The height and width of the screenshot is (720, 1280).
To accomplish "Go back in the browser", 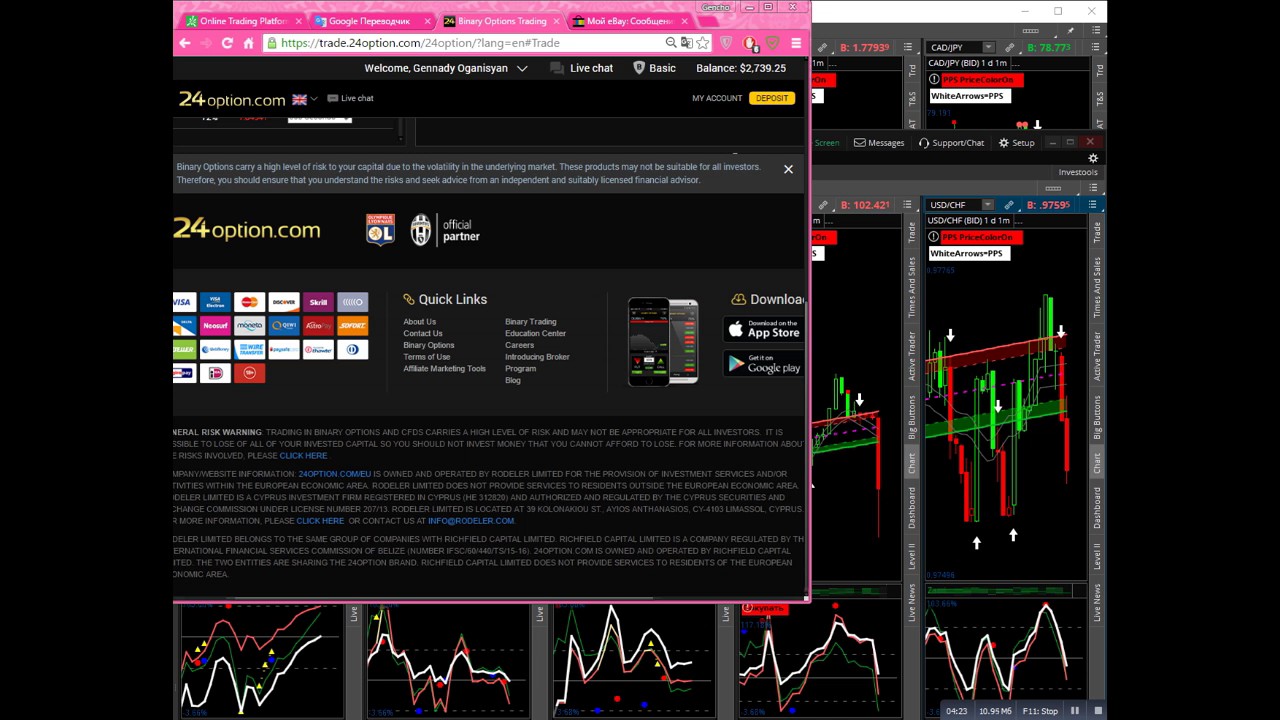I will [x=185, y=43].
